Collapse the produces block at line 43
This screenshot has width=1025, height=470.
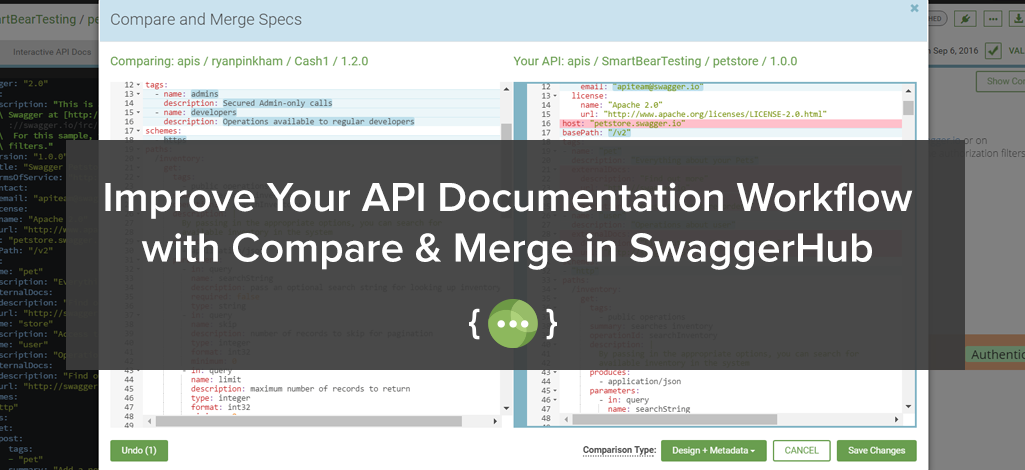(555, 373)
